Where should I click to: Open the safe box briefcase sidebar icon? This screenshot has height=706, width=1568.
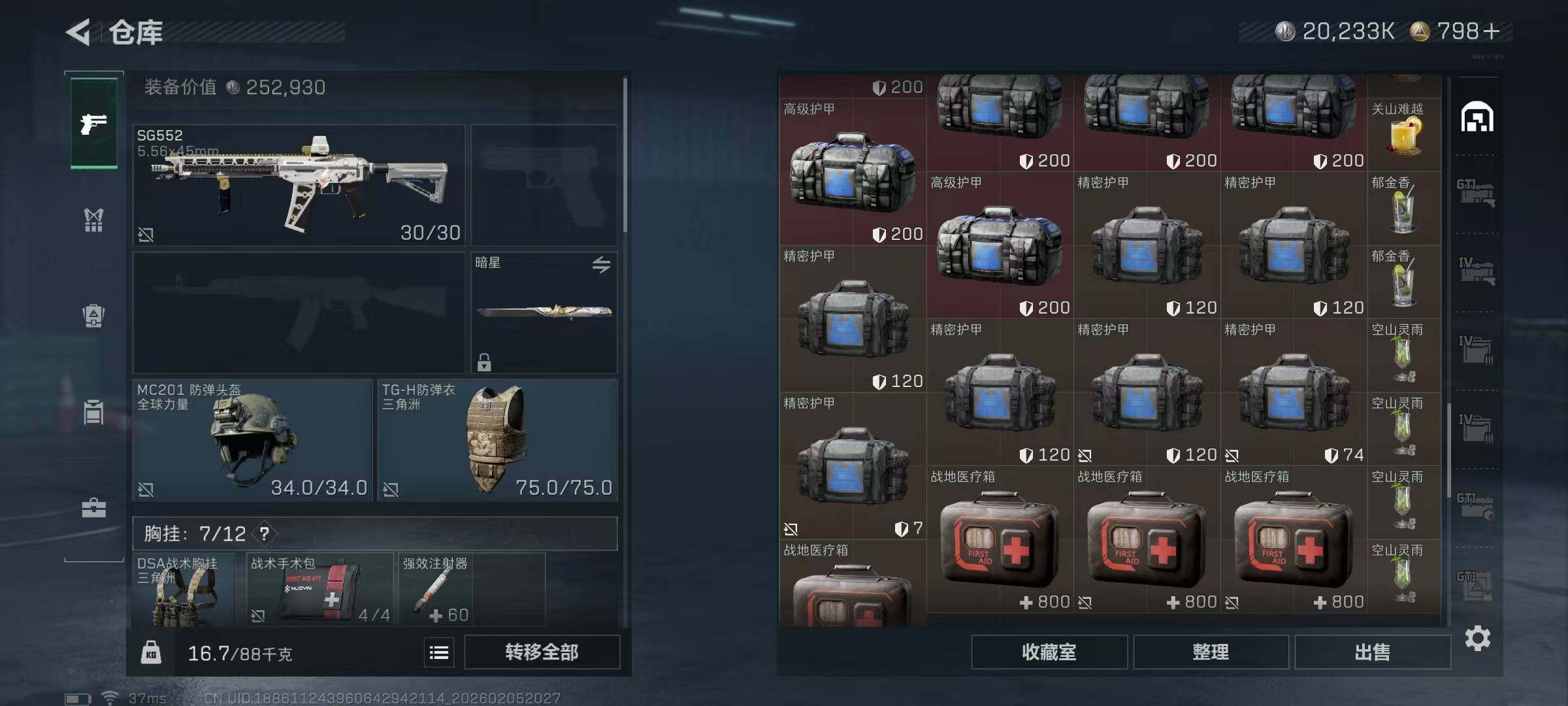pyautogui.click(x=93, y=508)
